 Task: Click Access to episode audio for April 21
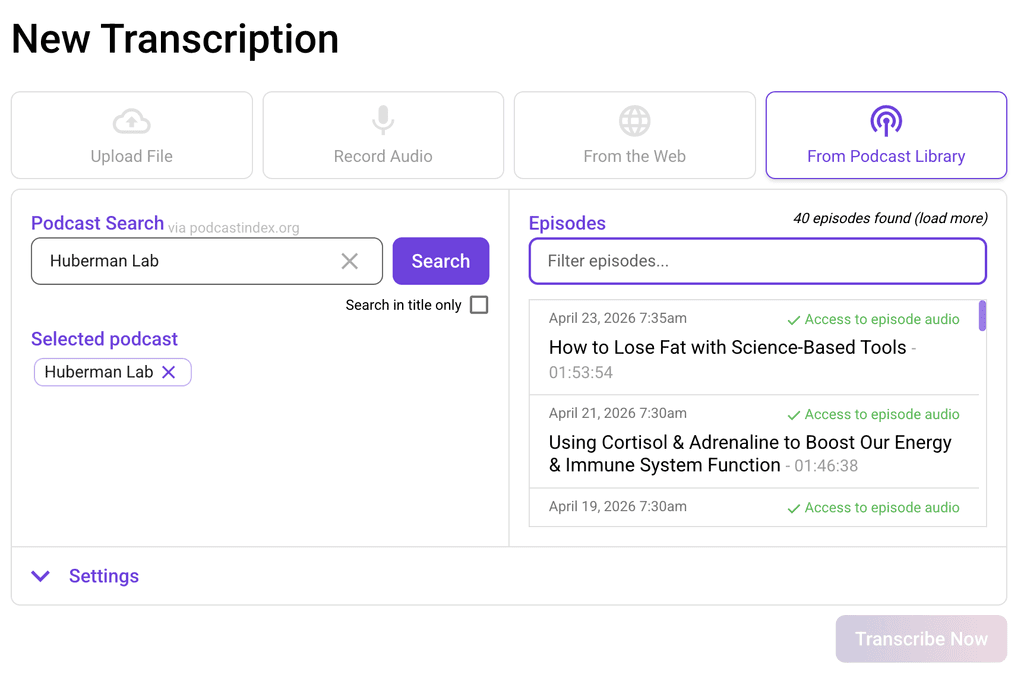[874, 415]
